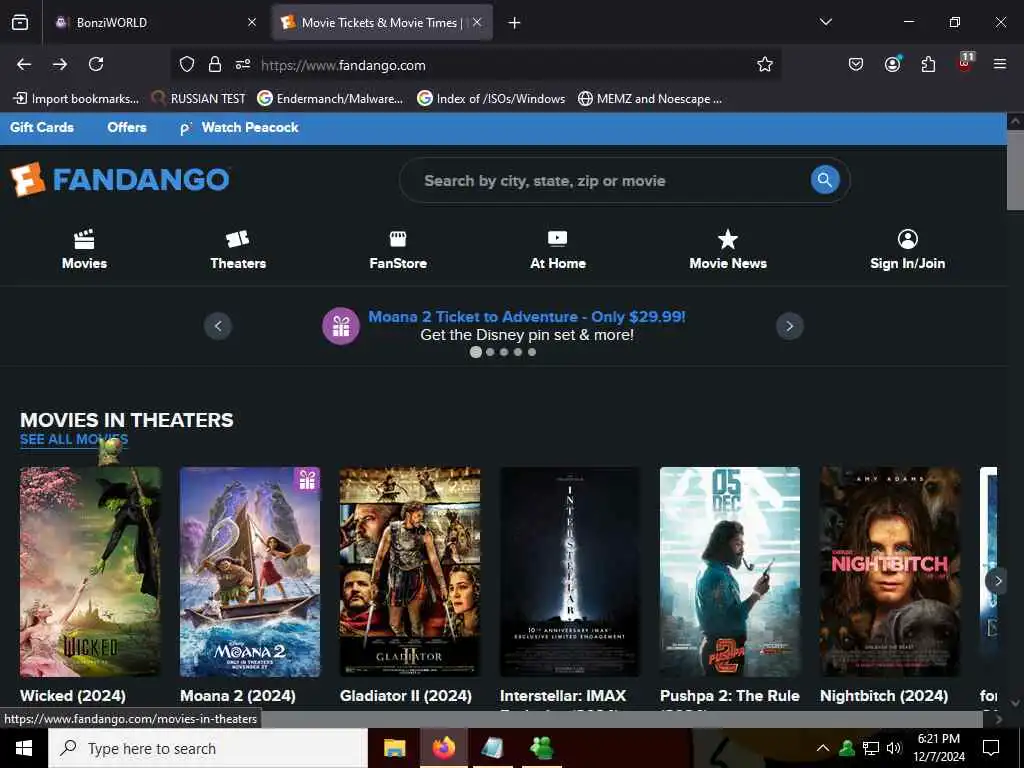Open the Gladiator II poster
This screenshot has height=768, width=1024.
pos(410,571)
